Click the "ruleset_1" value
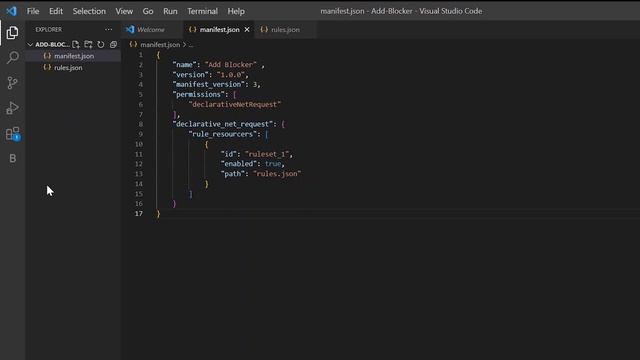640x360 pixels. tap(267, 154)
